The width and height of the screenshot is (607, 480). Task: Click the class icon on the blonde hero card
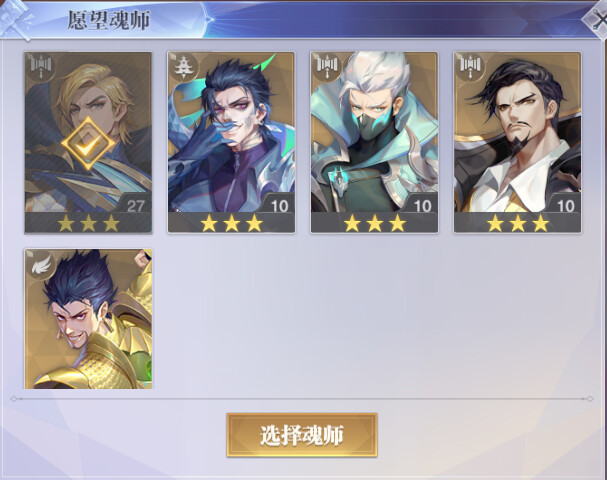click(41, 66)
